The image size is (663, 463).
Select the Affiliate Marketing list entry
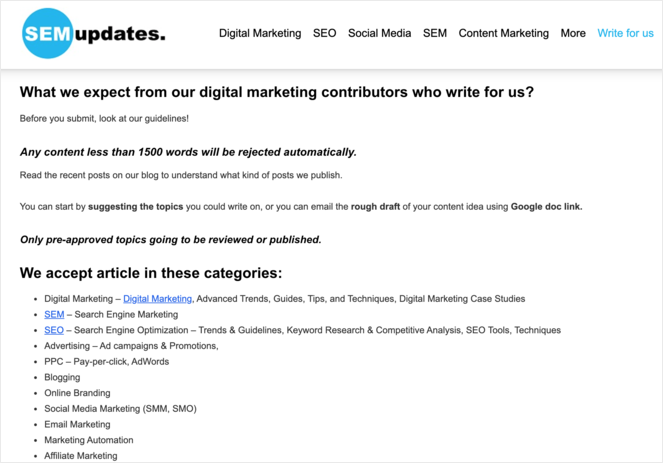pyautogui.click(x=80, y=456)
